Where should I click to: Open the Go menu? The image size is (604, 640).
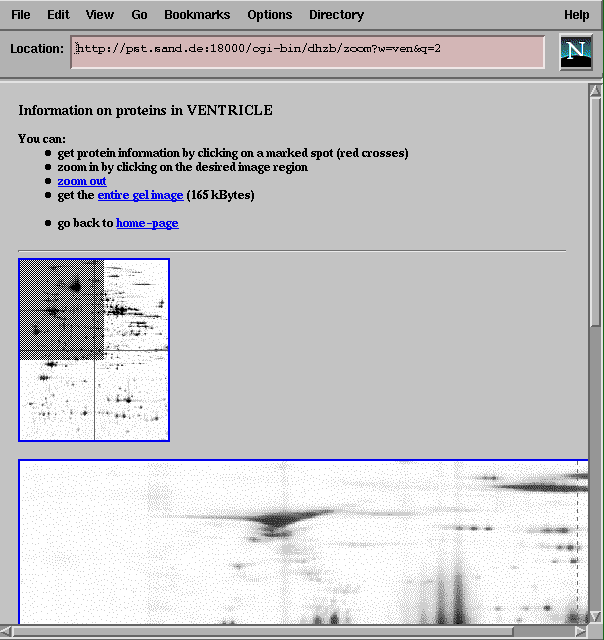click(139, 15)
